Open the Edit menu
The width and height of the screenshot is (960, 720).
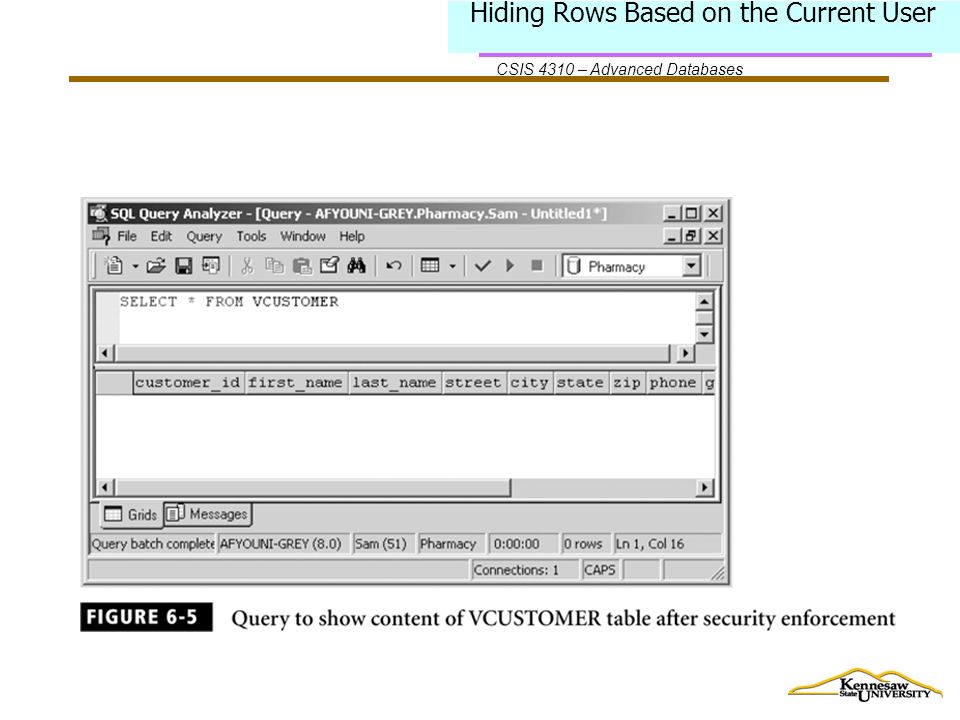click(x=162, y=236)
